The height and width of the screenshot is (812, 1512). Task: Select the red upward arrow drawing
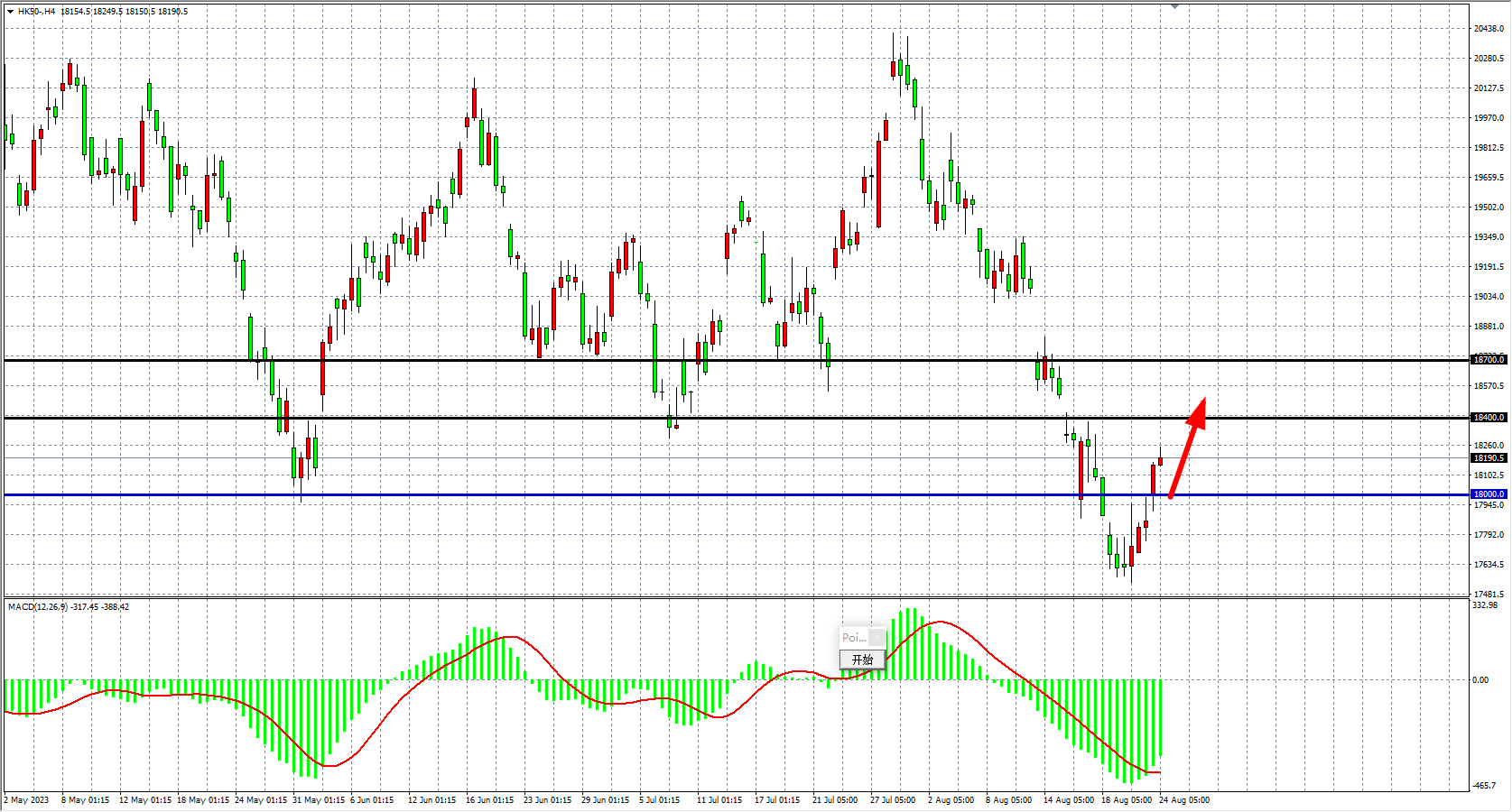1186,448
